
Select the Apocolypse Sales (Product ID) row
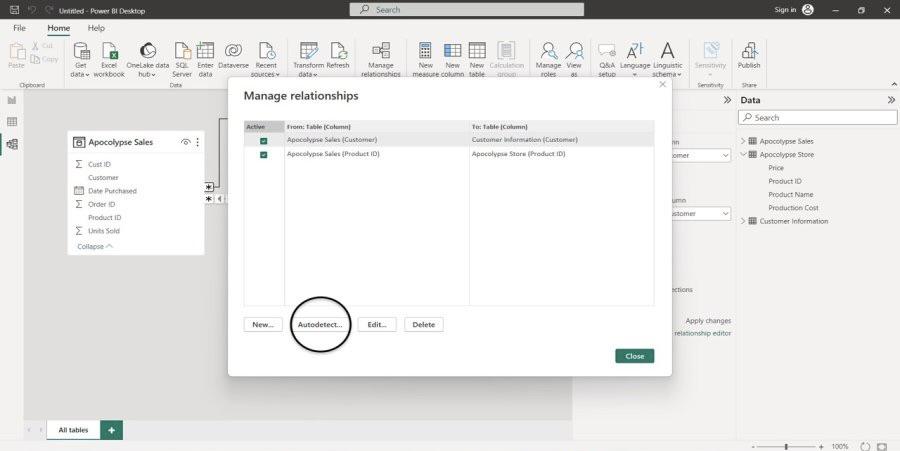(449, 154)
